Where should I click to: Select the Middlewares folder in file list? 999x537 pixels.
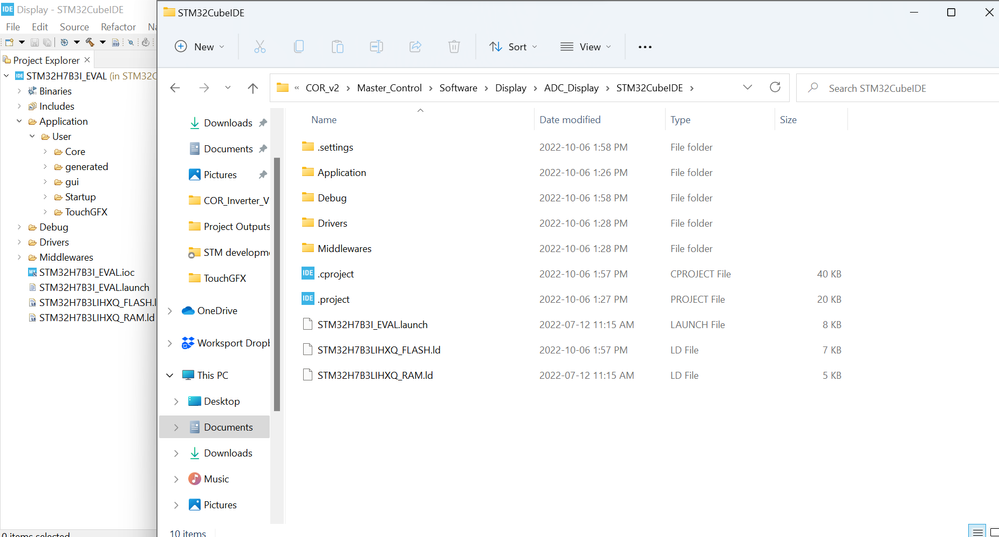pyautogui.click(x=344, y=248)
